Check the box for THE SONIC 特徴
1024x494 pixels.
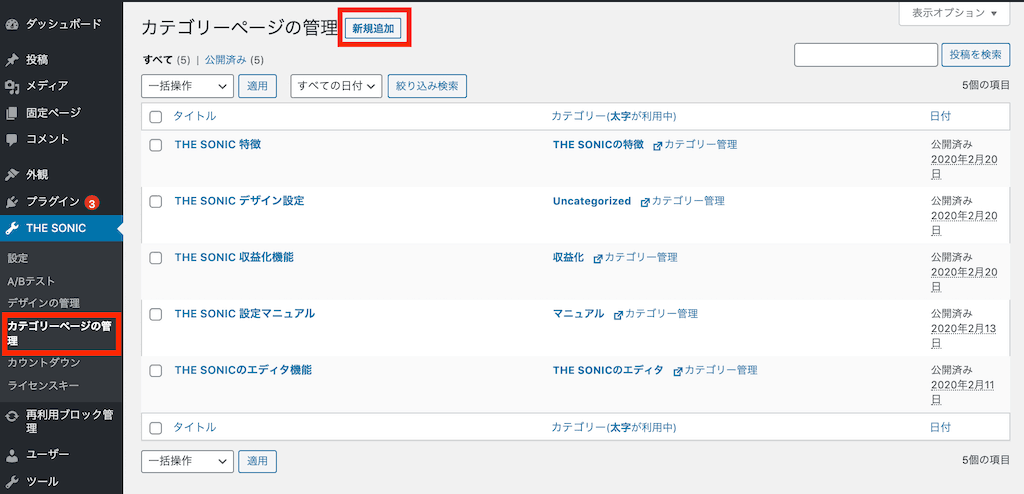pyautogui.click(x=155, y=146)
